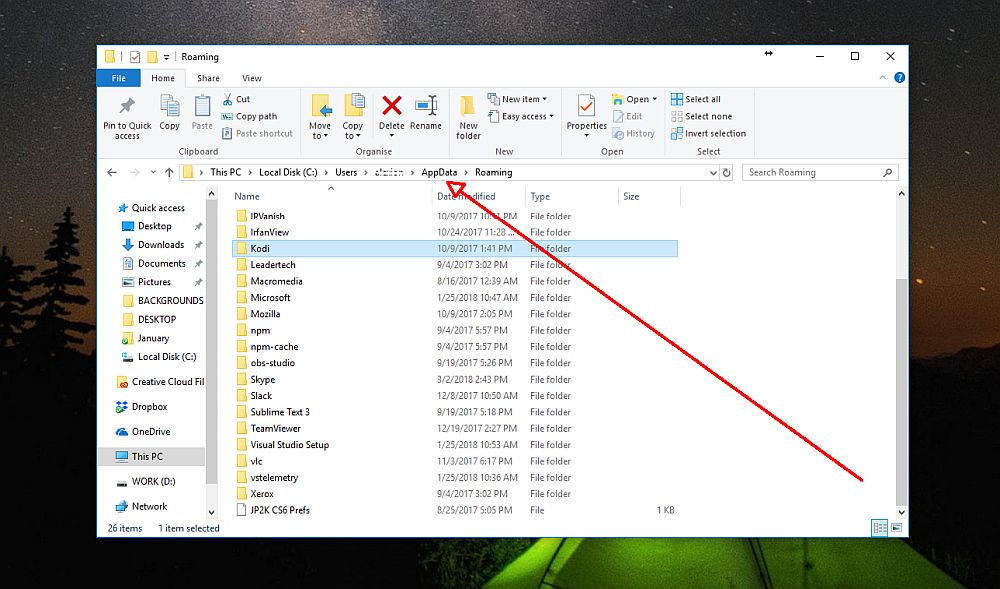Click Pin to Quick access icon
This screenshot has width=1000, height=589.
[x=127, y=106]
